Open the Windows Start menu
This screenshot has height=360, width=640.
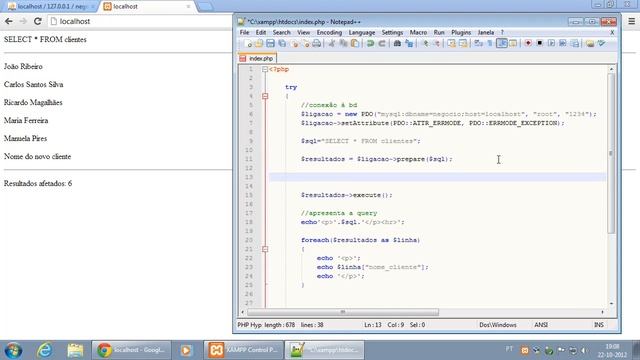click(x=13, y=350)
